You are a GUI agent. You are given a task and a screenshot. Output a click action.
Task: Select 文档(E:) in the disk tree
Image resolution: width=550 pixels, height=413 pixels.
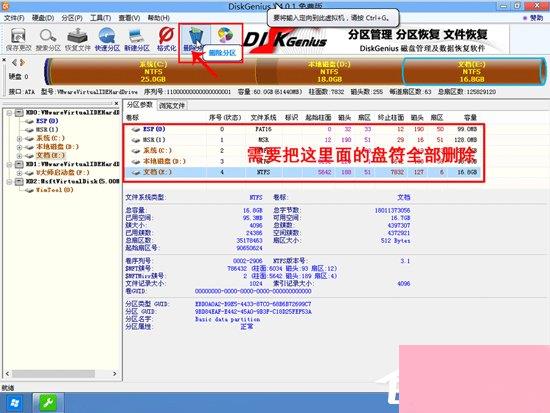tap(51, 155)
